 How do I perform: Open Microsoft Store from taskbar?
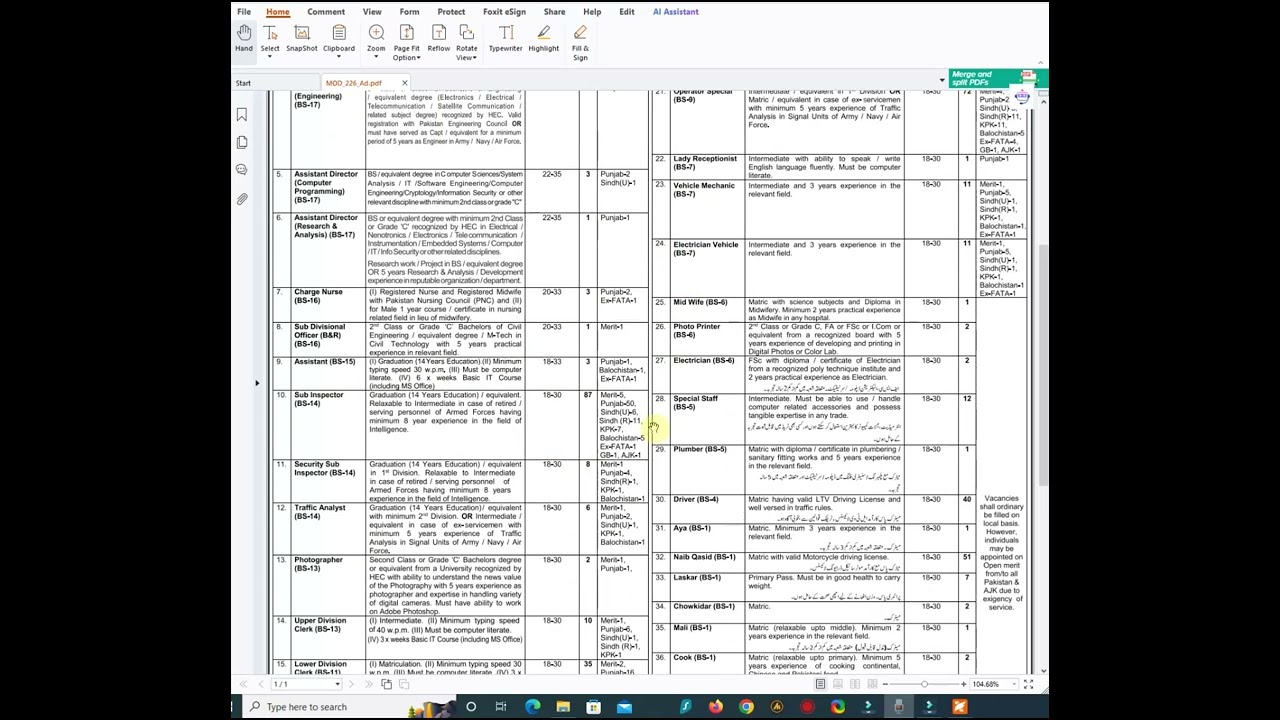(x=593, y=707)
